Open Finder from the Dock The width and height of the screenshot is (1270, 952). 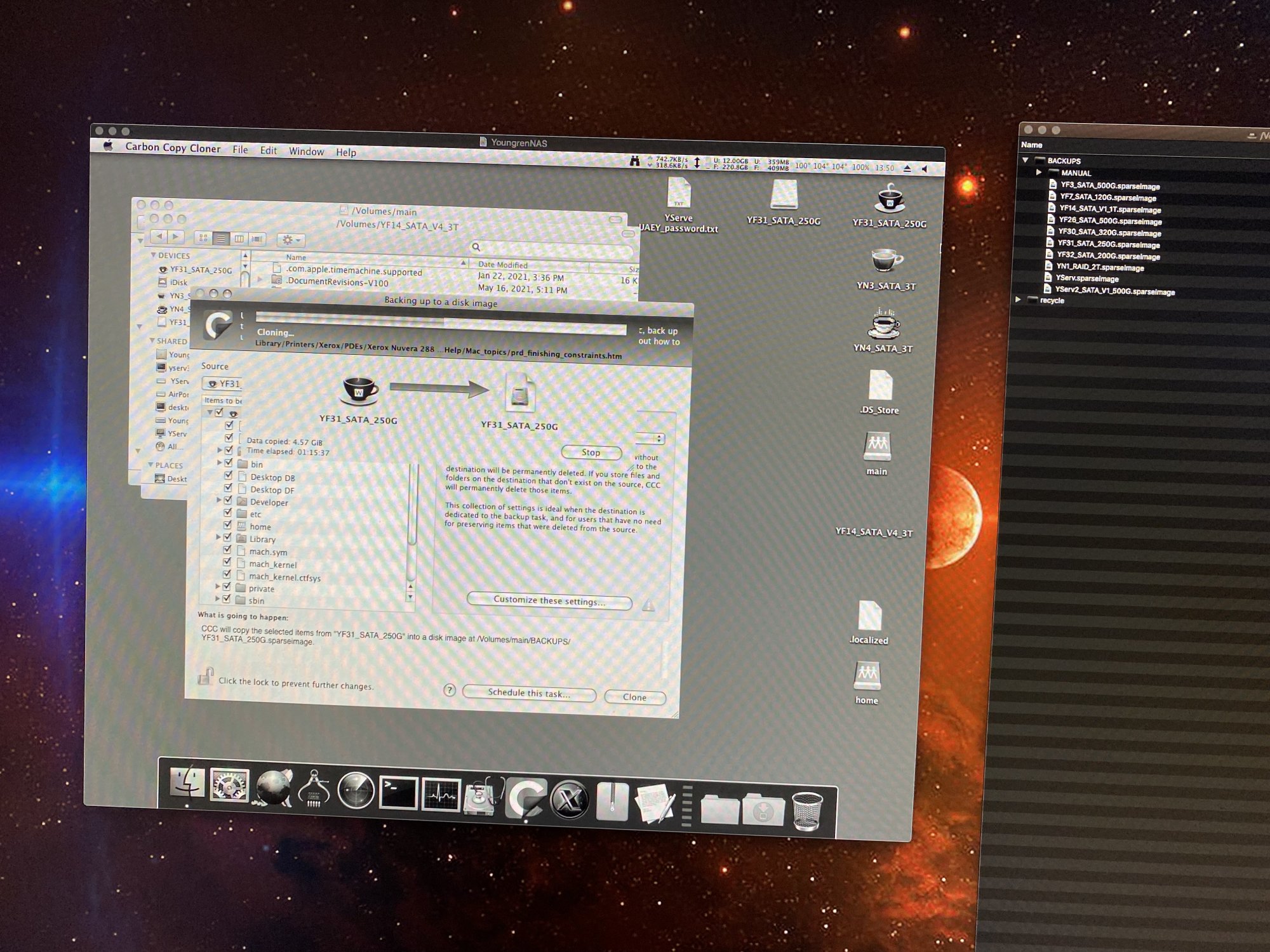tap(187, 783)
